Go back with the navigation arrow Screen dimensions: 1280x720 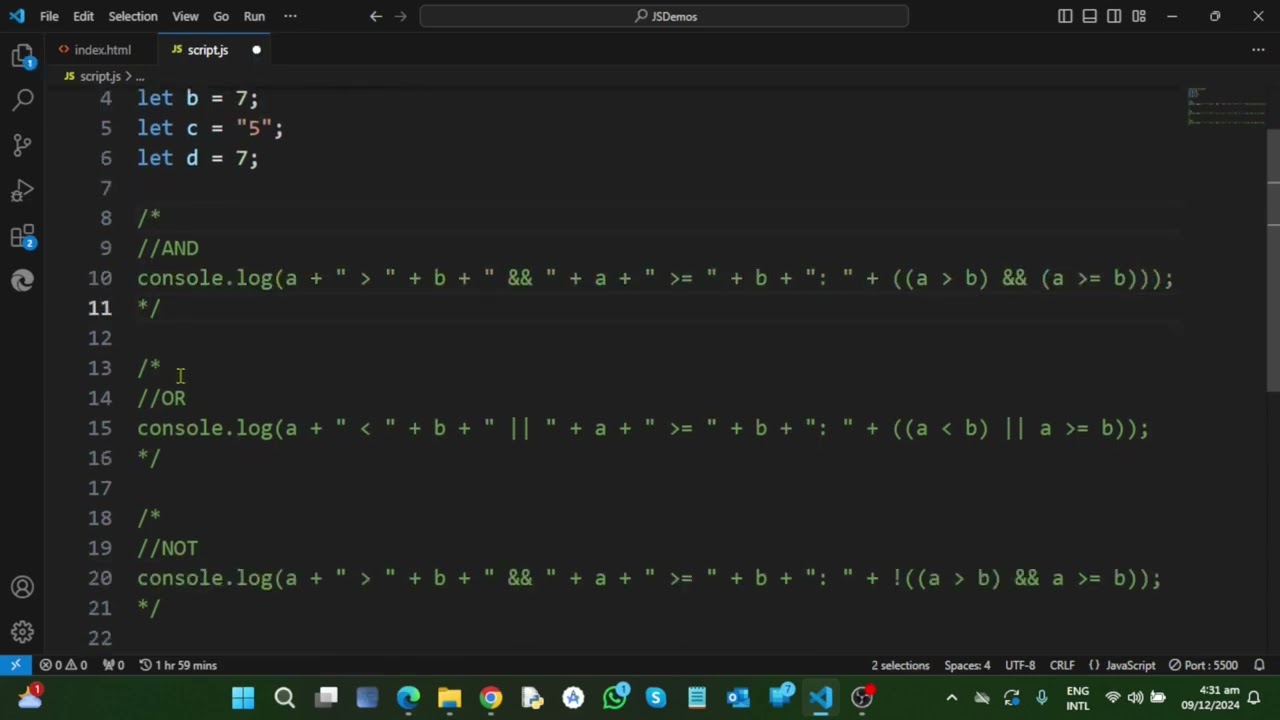[x=375, y=16]
